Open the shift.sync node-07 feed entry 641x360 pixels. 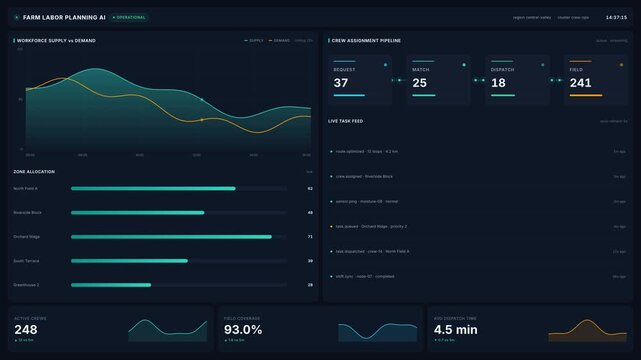click(x=477, y=276)
